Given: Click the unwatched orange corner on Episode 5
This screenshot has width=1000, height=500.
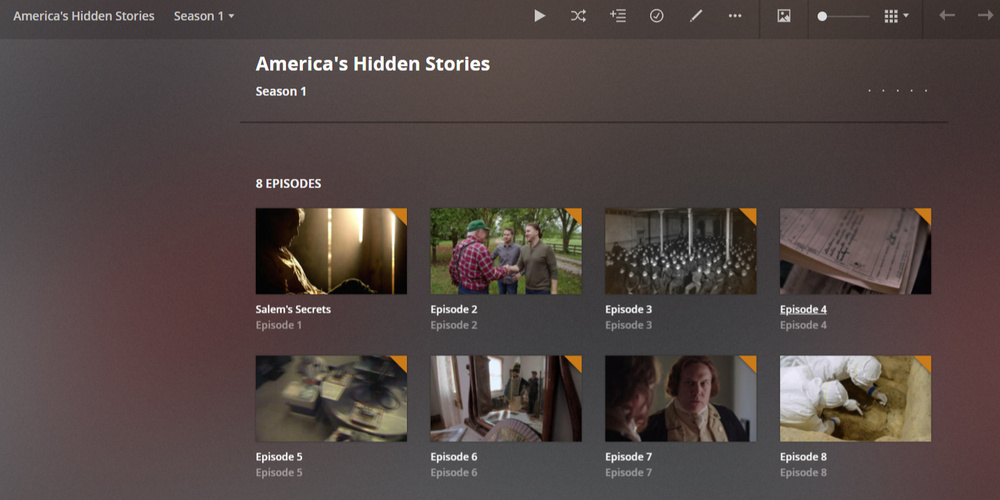Looking at the screenshot, I should (x=401, y=362).
